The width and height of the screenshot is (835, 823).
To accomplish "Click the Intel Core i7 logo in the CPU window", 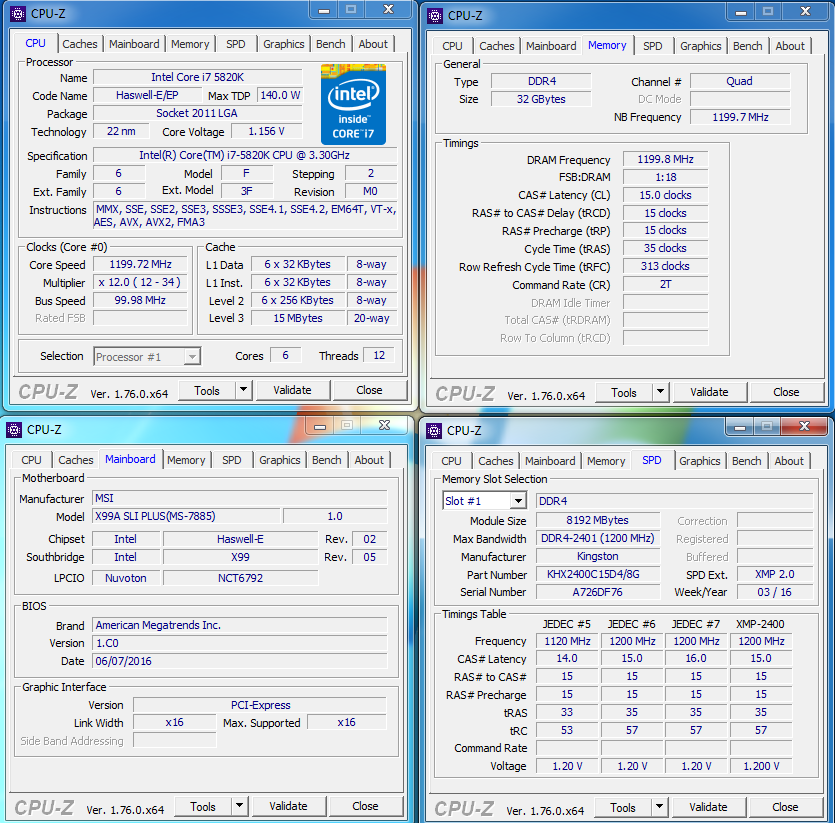I will tap(354, 104).
